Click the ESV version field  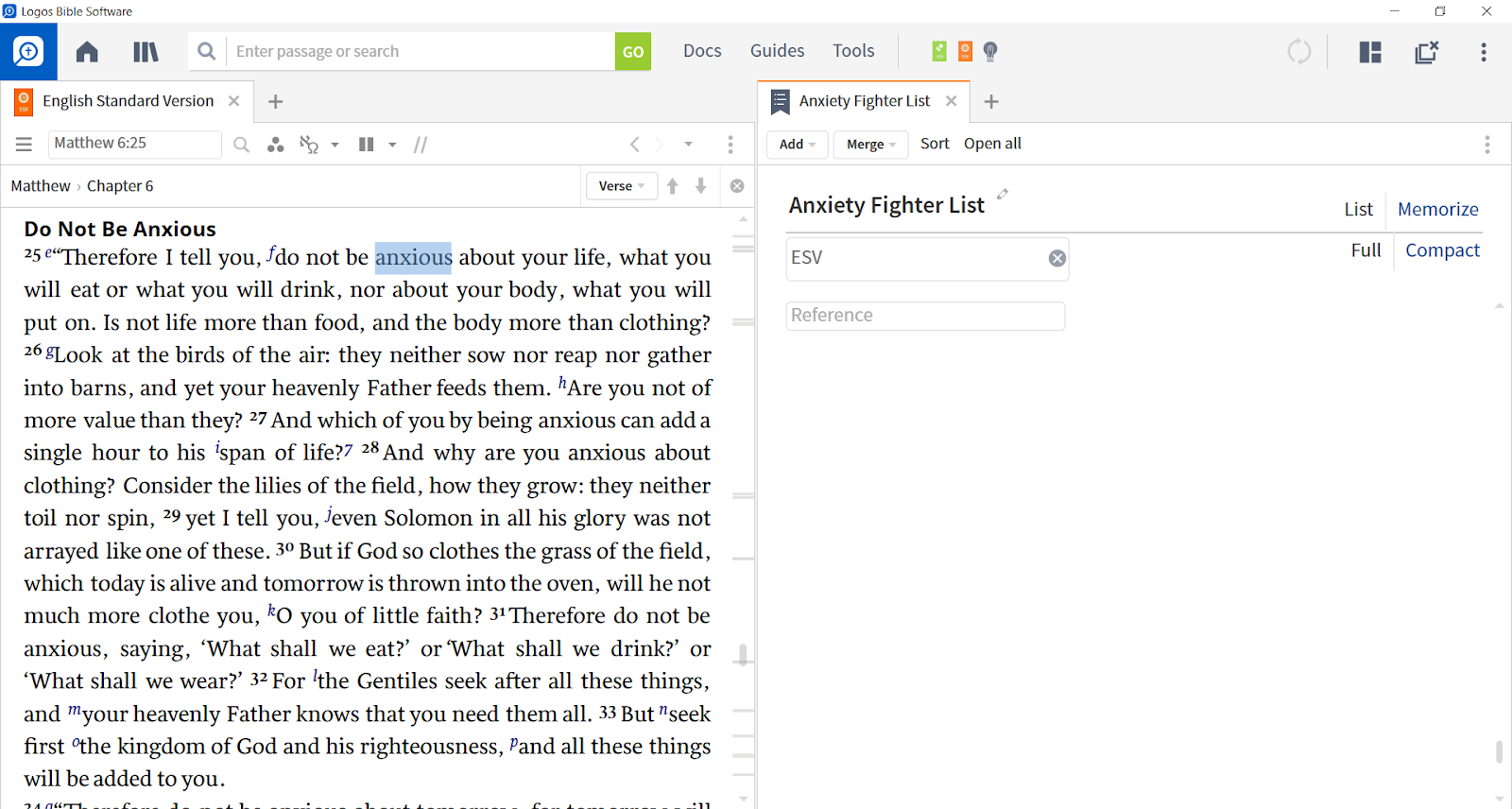(x=927, y=259)
